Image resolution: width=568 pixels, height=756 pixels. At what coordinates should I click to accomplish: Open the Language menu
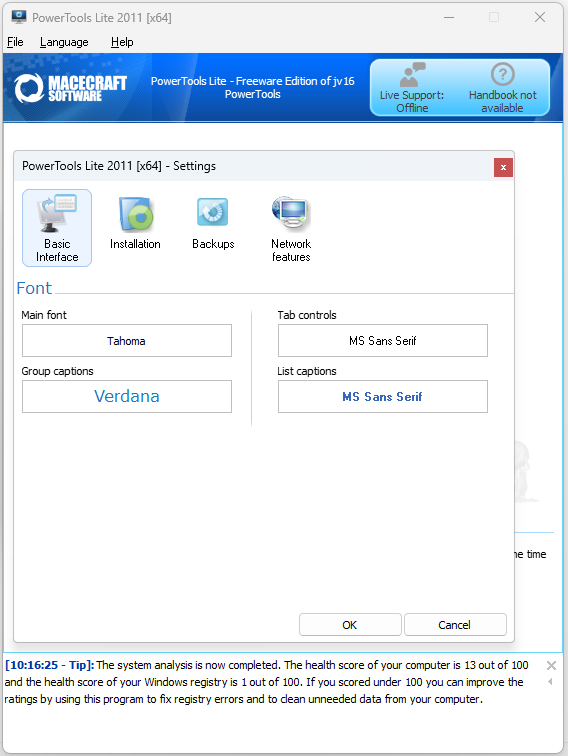tap(64, 42)
